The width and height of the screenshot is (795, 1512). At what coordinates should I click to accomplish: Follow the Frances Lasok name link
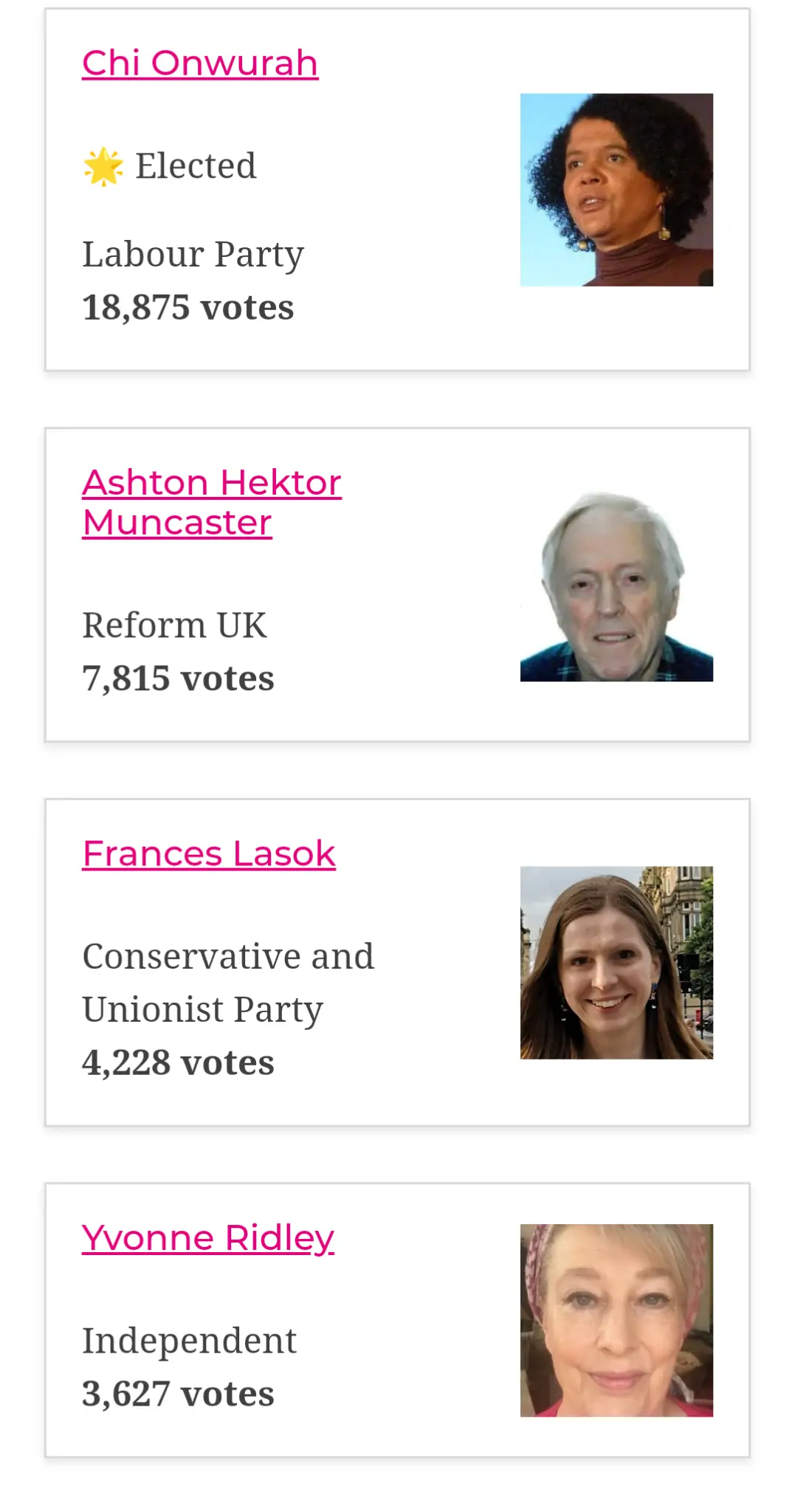(209, 854)
